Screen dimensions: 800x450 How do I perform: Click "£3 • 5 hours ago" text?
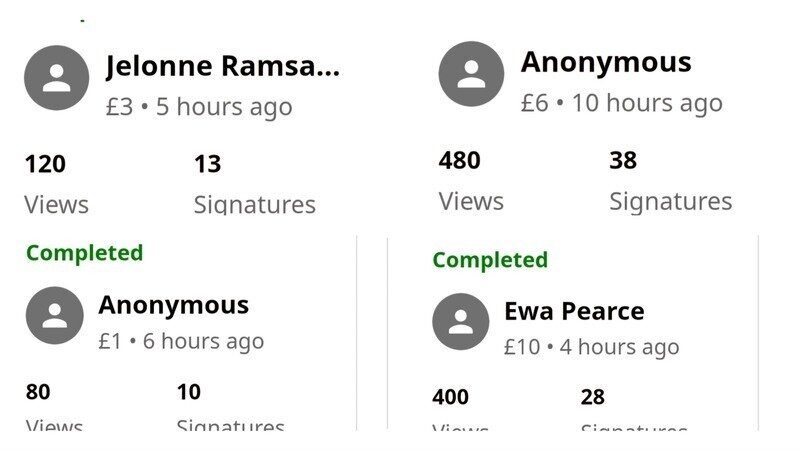click(x=199, y=107)
